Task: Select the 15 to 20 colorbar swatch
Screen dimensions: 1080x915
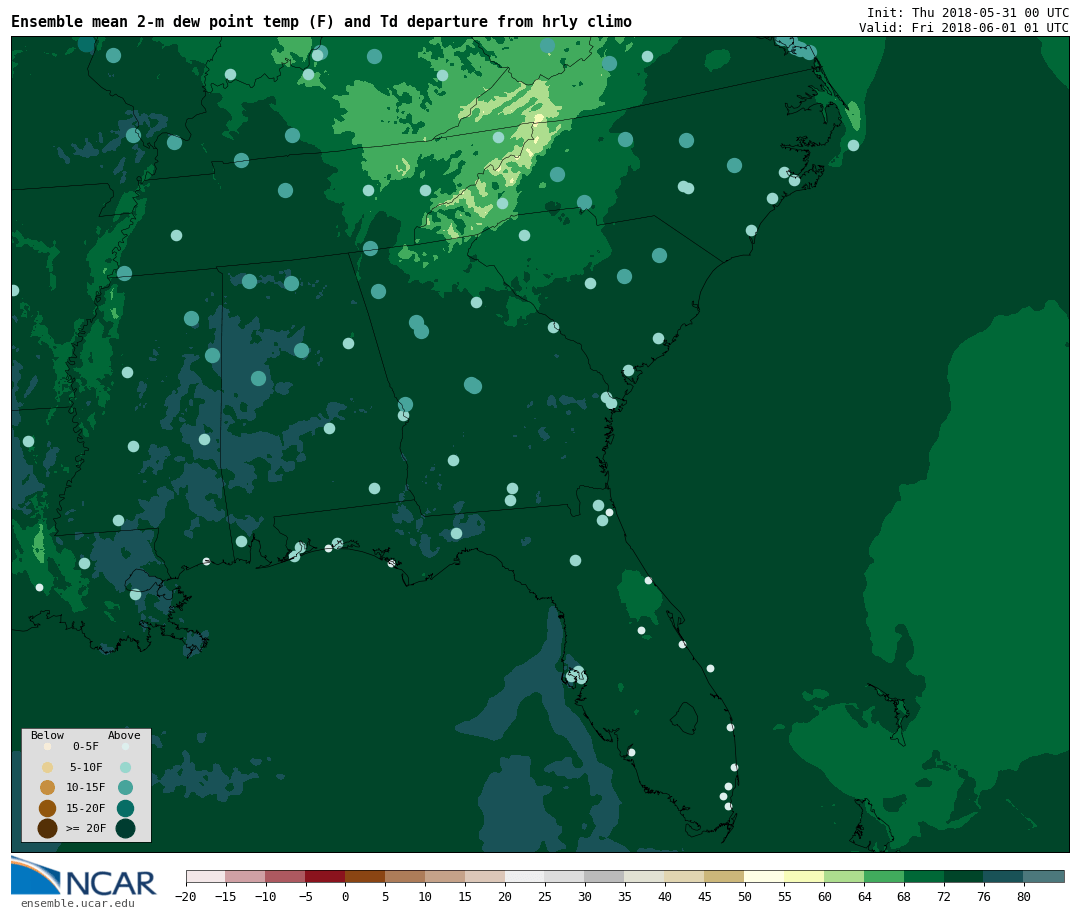Action: click(x=485, y=877)
